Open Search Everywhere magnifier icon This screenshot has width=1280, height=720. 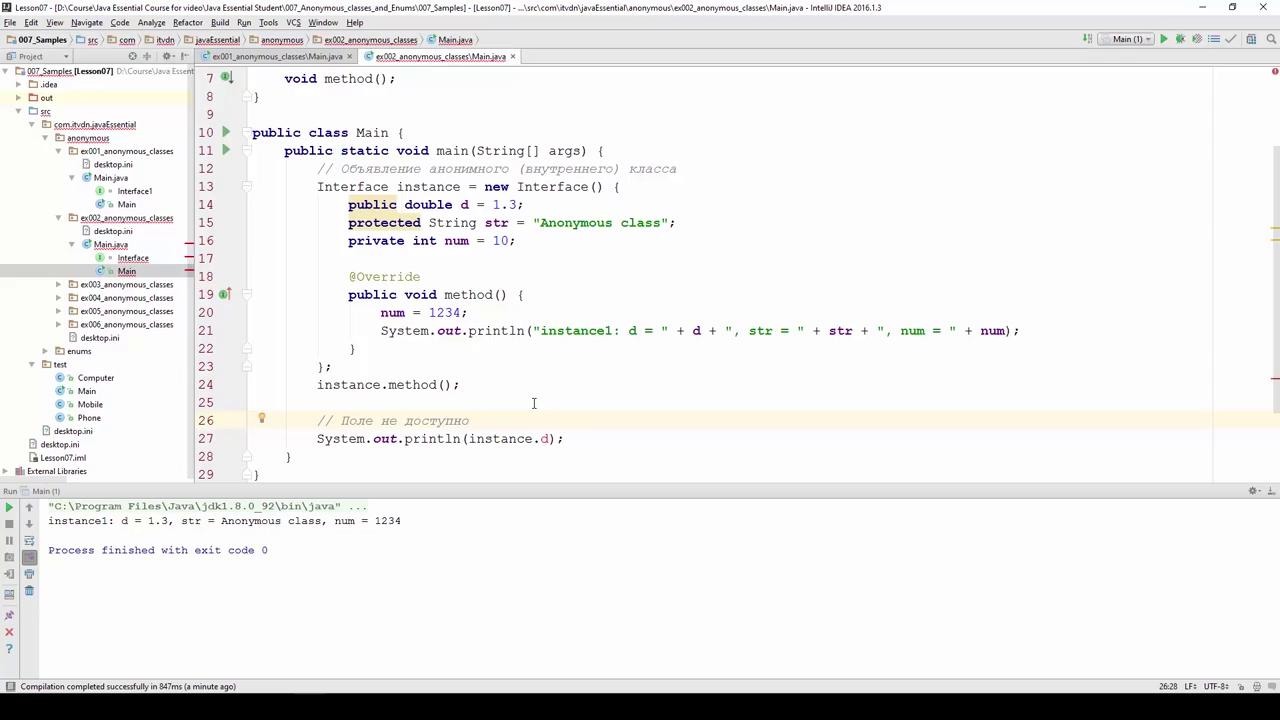[1271, 39]
